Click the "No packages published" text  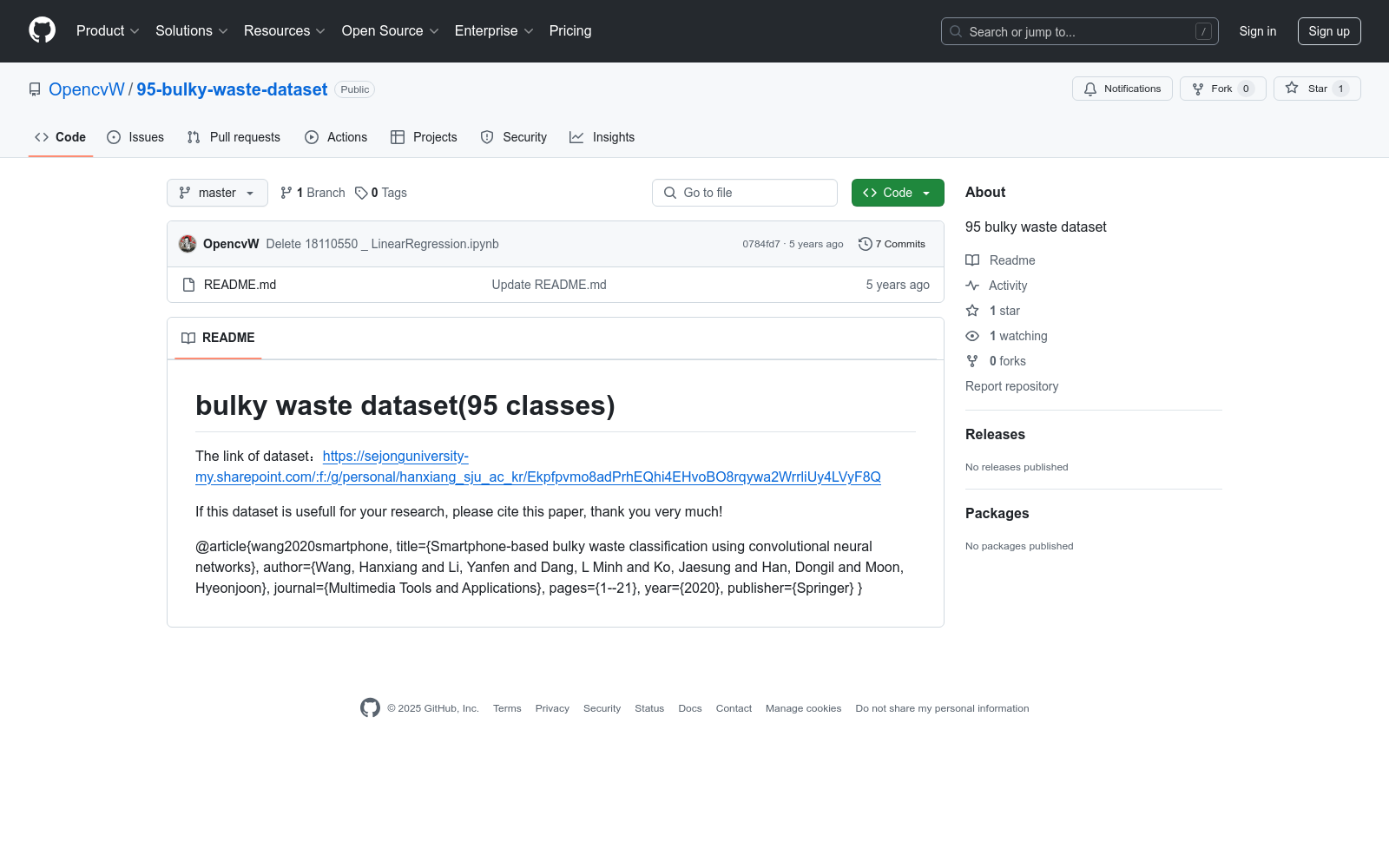pos(1019,546)
